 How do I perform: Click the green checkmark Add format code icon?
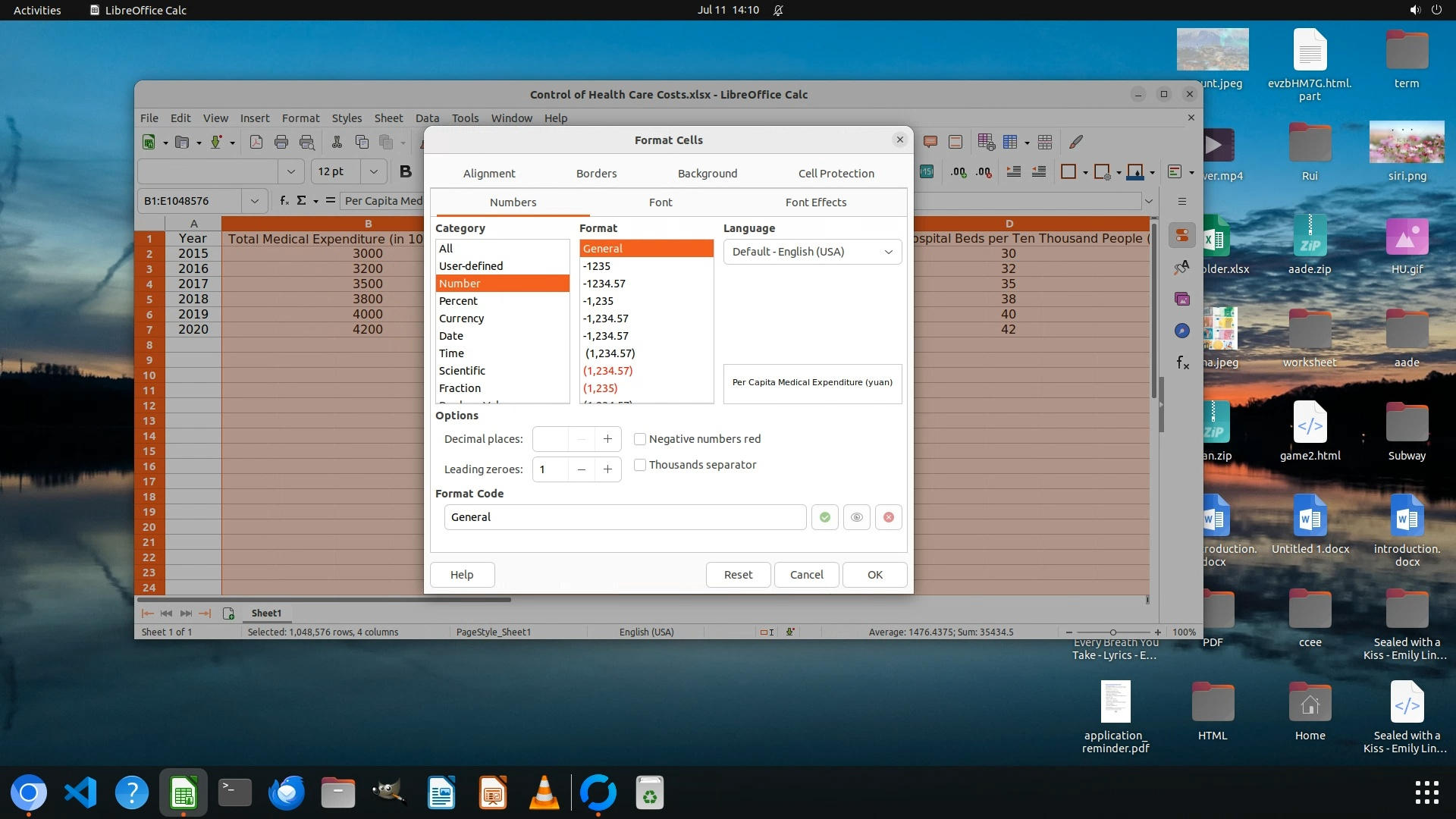[x=824, y=517]
